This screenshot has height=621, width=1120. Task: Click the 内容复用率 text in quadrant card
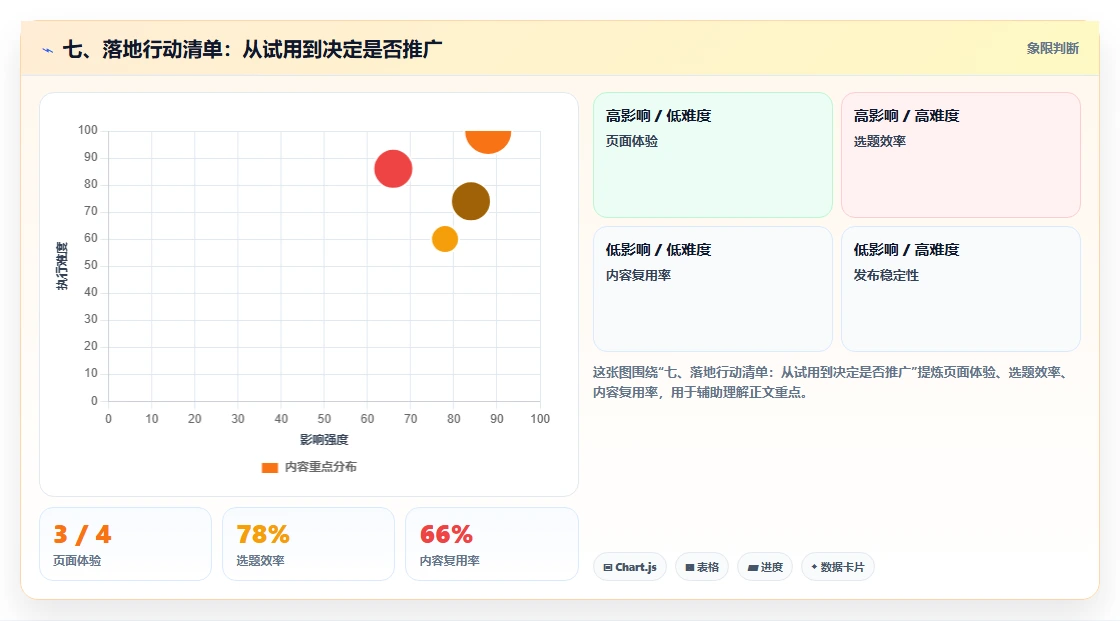point(639,276)
